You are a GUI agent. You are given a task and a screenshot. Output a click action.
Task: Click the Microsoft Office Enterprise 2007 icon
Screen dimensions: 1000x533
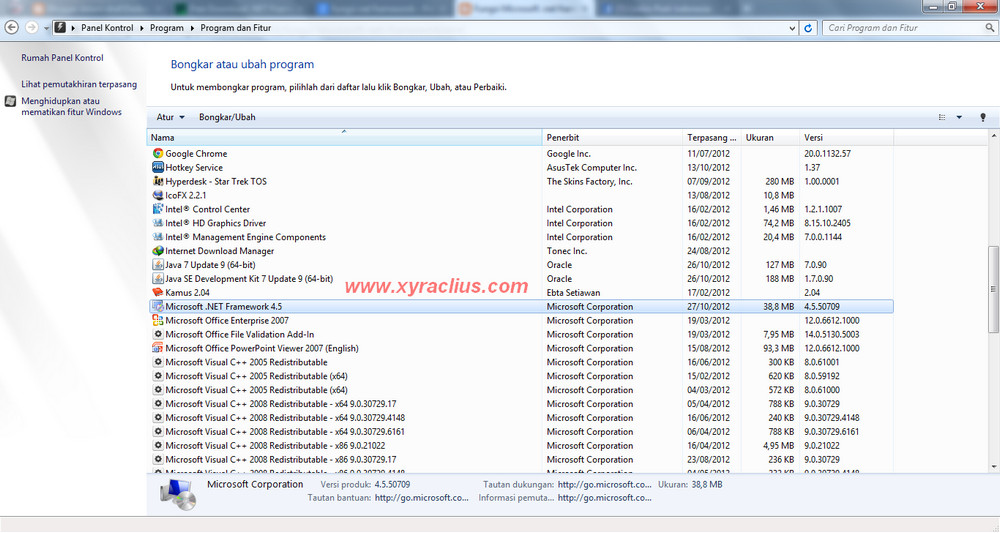pos(158,321)
